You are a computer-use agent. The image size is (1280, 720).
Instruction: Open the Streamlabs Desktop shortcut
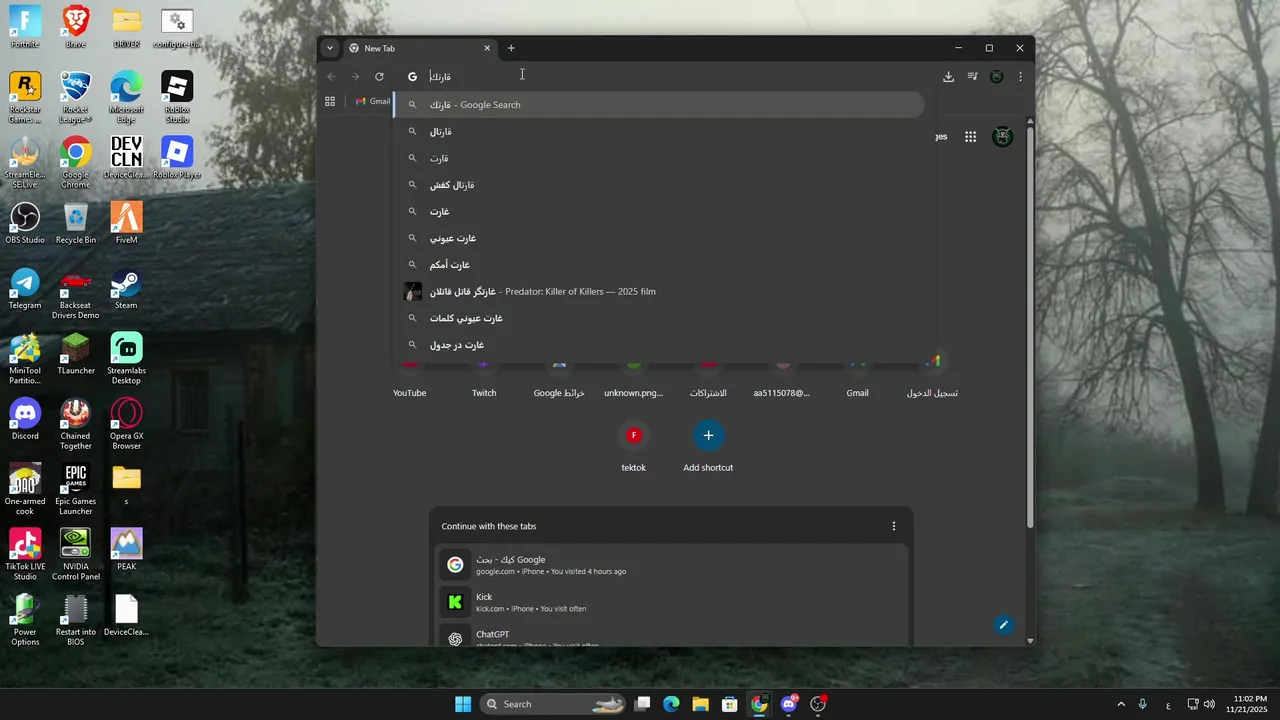click(126, 358)
